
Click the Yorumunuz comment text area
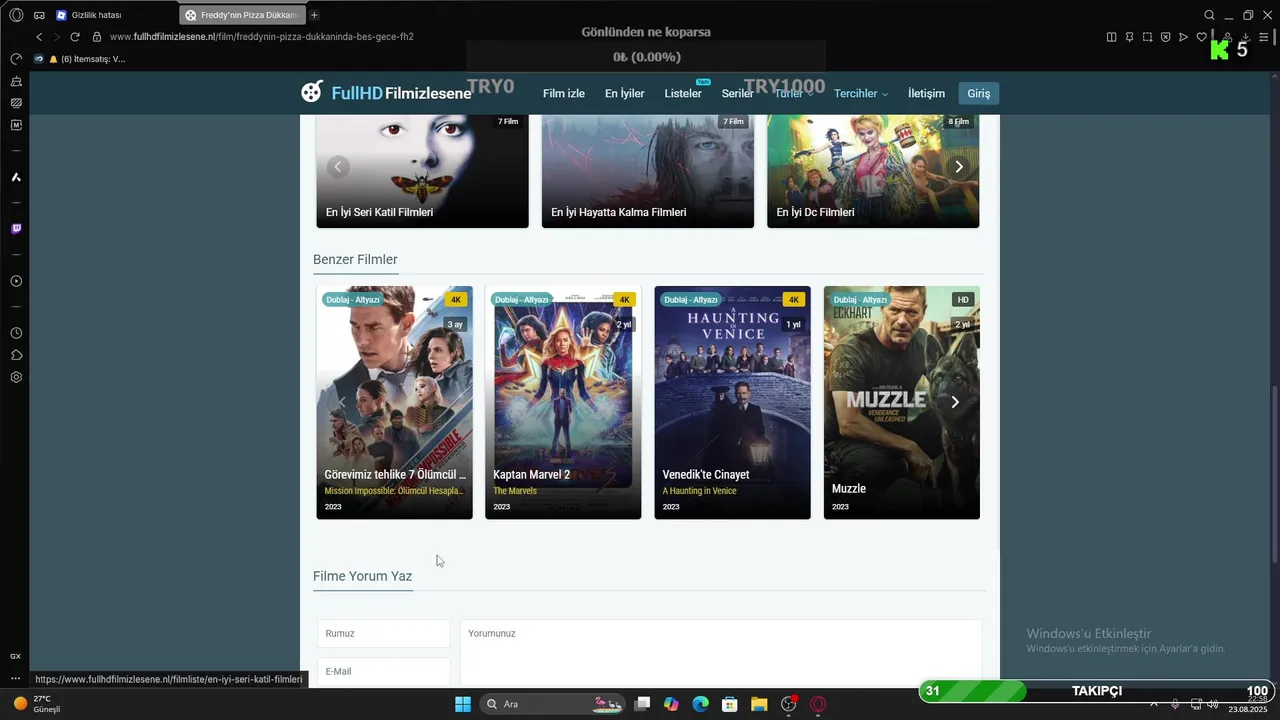coord(721,653)
